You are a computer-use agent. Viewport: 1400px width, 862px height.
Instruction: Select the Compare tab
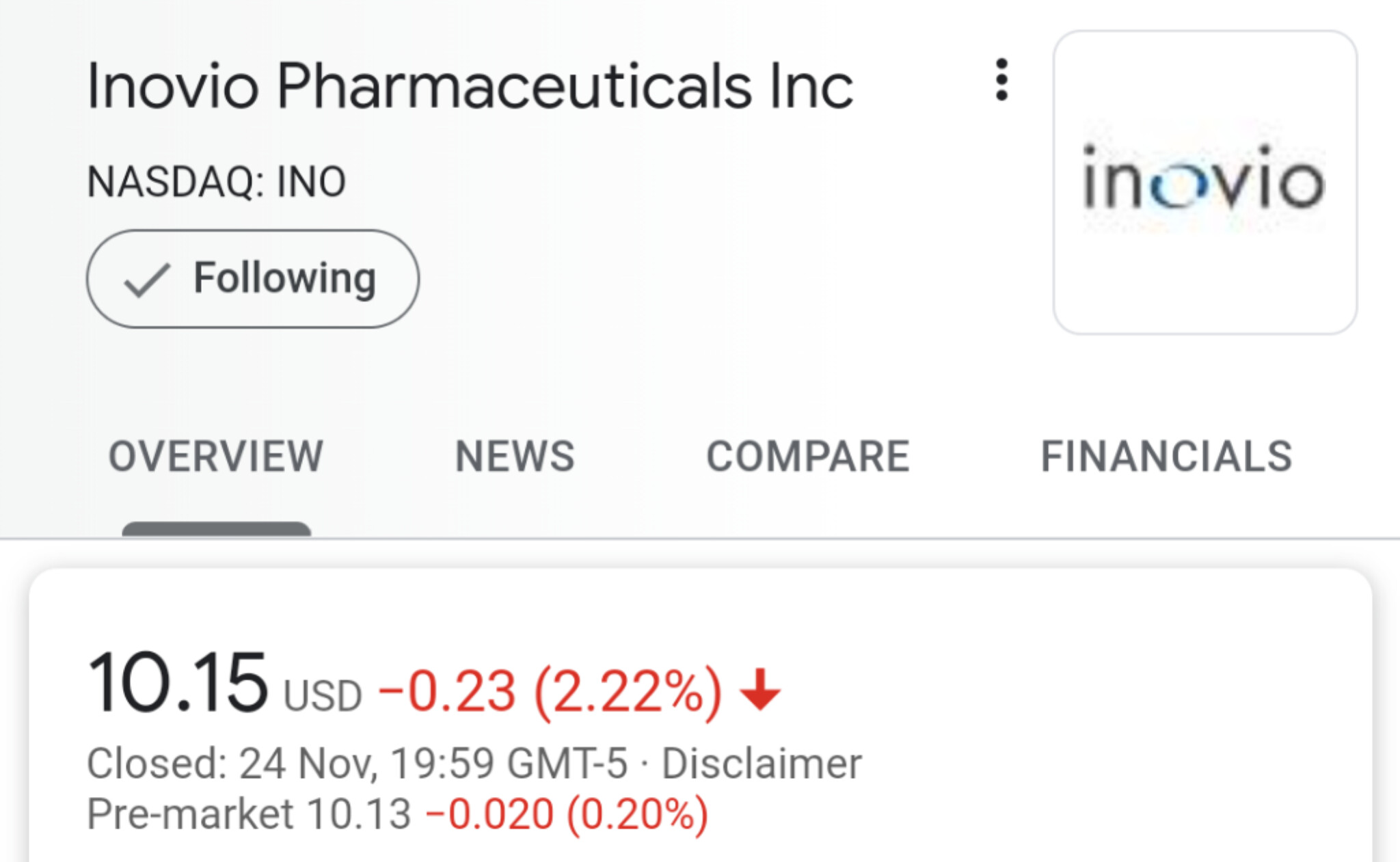pyautogui.click(x=807, y=456)
